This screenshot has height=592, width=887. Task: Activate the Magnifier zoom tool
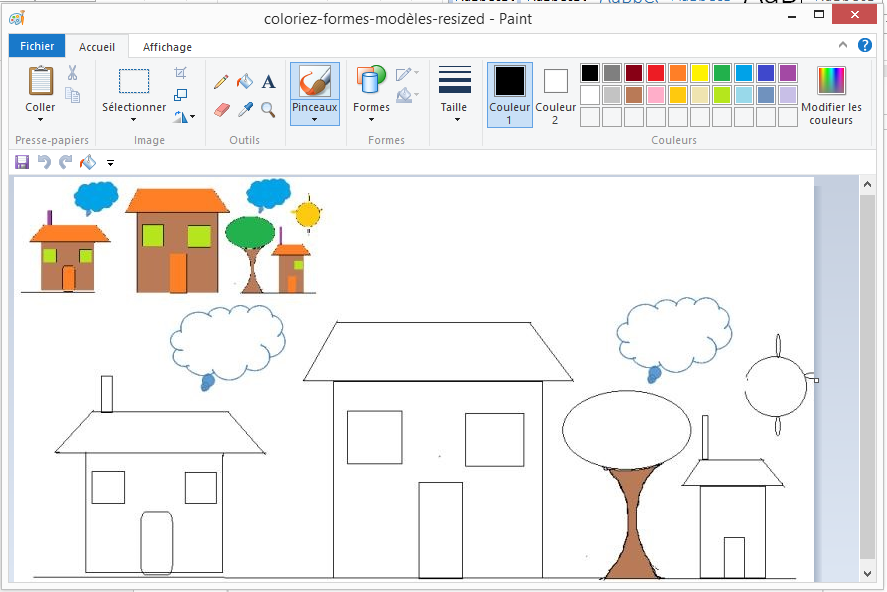pyautogui.click(x=268, y=109)
